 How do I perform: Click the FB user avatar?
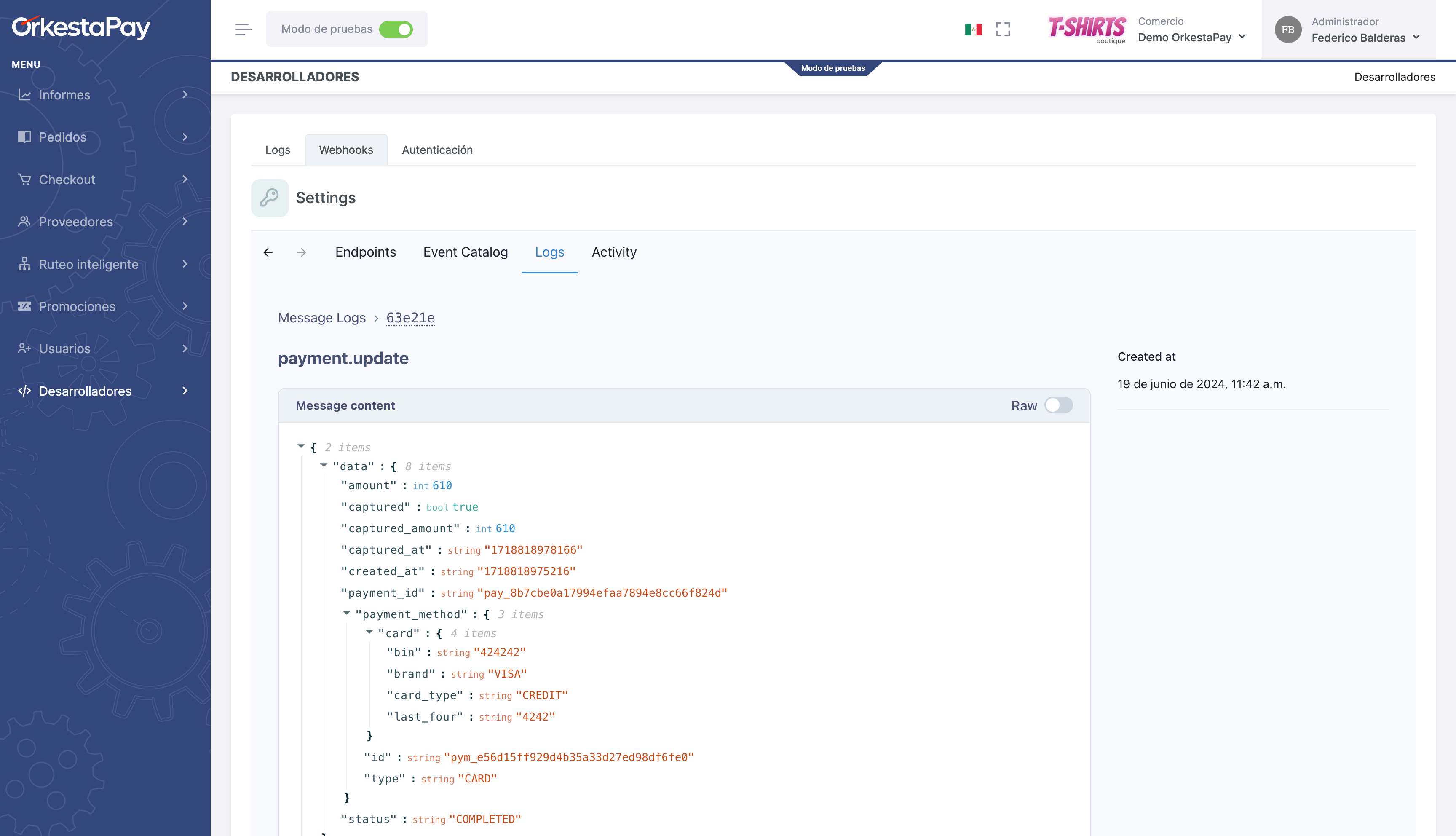[1288, 29]
